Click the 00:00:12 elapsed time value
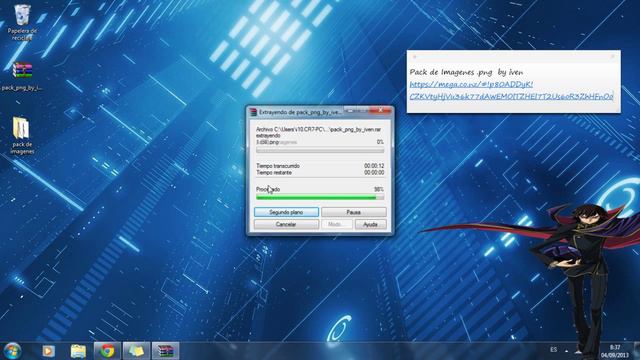640x360 pixels. 374,166
